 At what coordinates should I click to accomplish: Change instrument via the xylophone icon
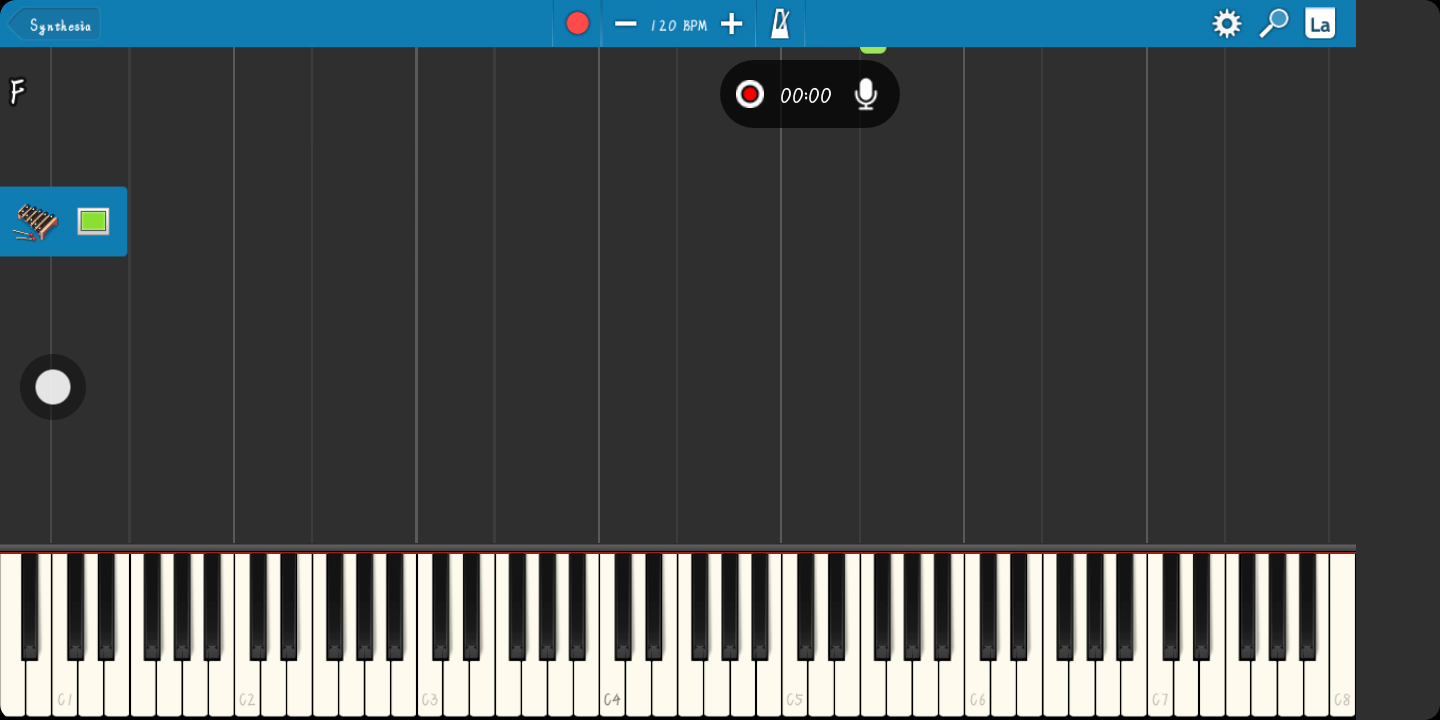coord(36,221)
